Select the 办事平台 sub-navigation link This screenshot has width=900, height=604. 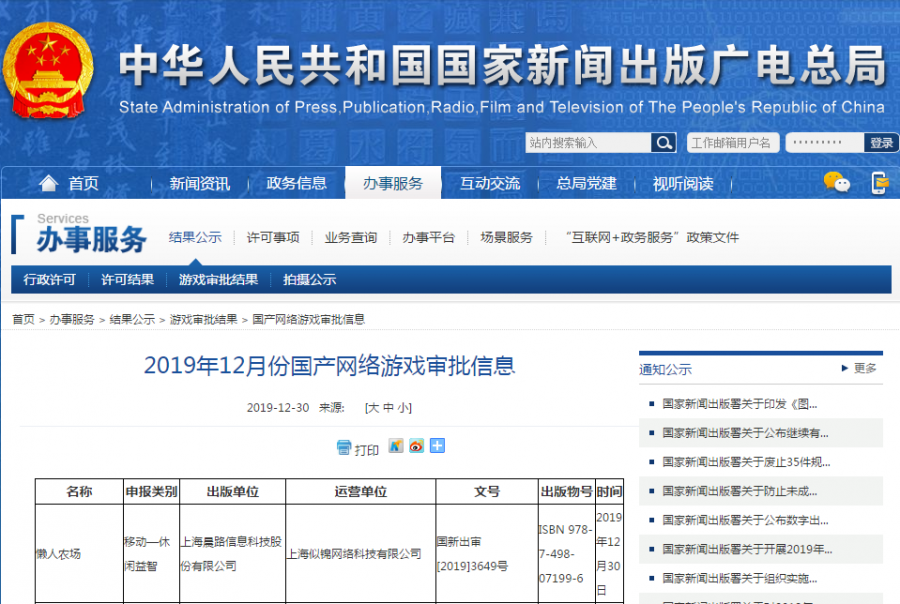tap(429, 237)
